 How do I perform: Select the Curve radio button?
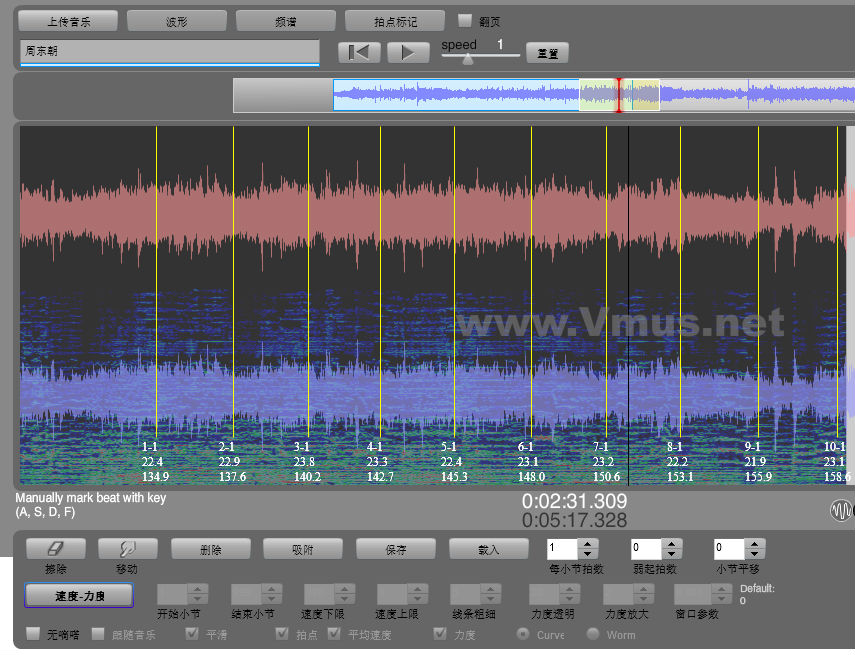coord(522,634)
